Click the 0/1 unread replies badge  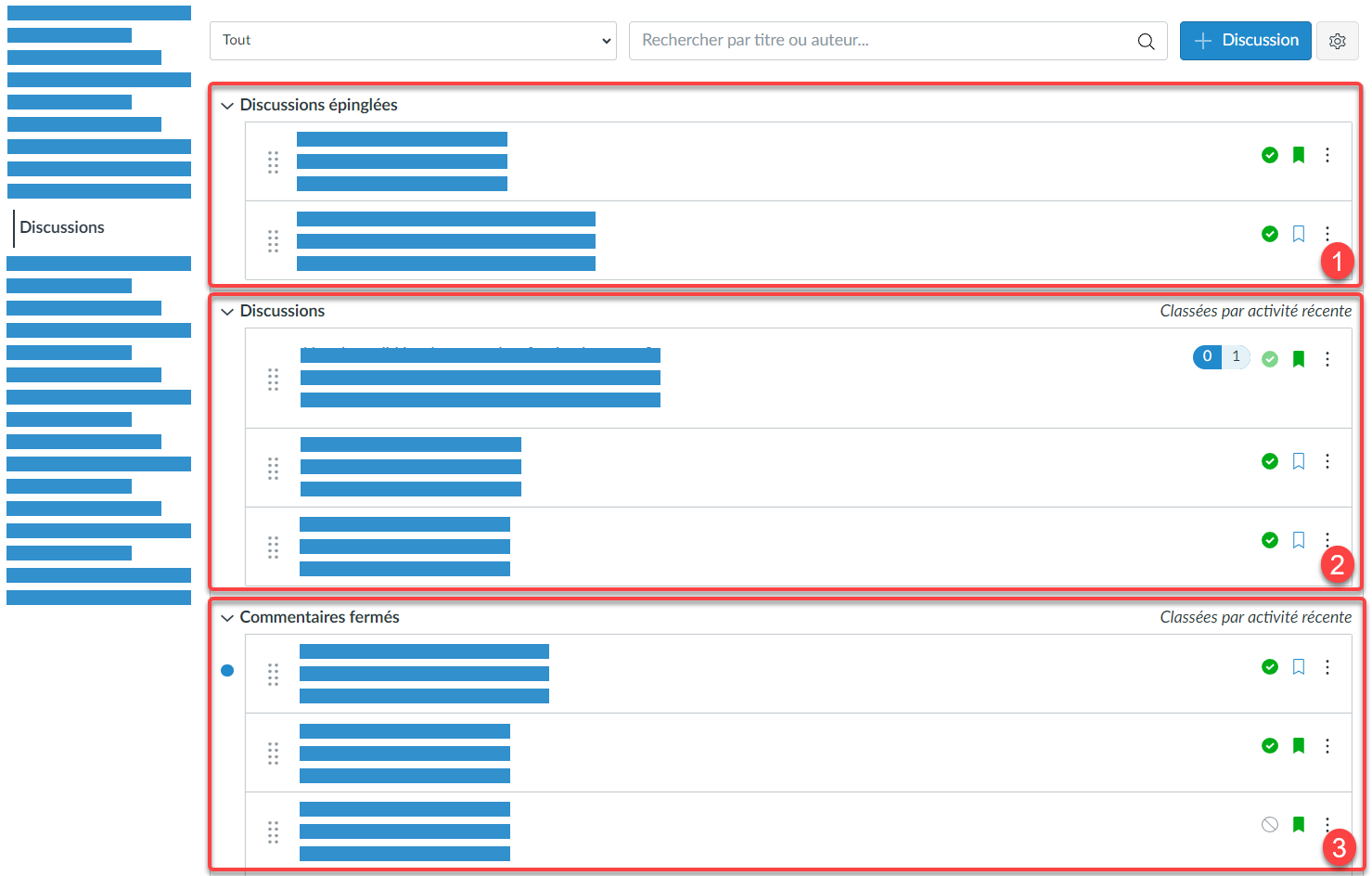(1221, 357)
